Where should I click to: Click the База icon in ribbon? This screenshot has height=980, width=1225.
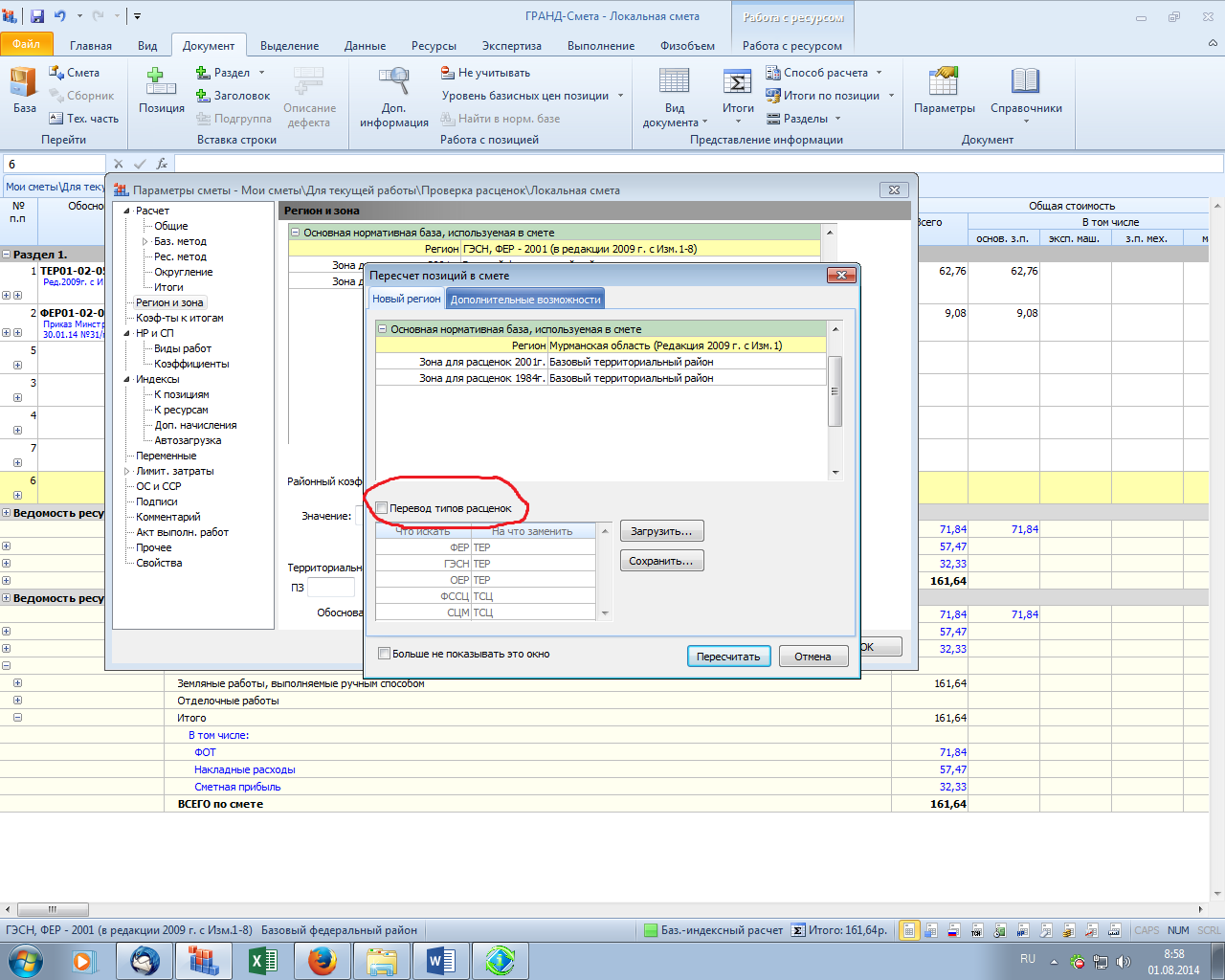pos(24,83)
